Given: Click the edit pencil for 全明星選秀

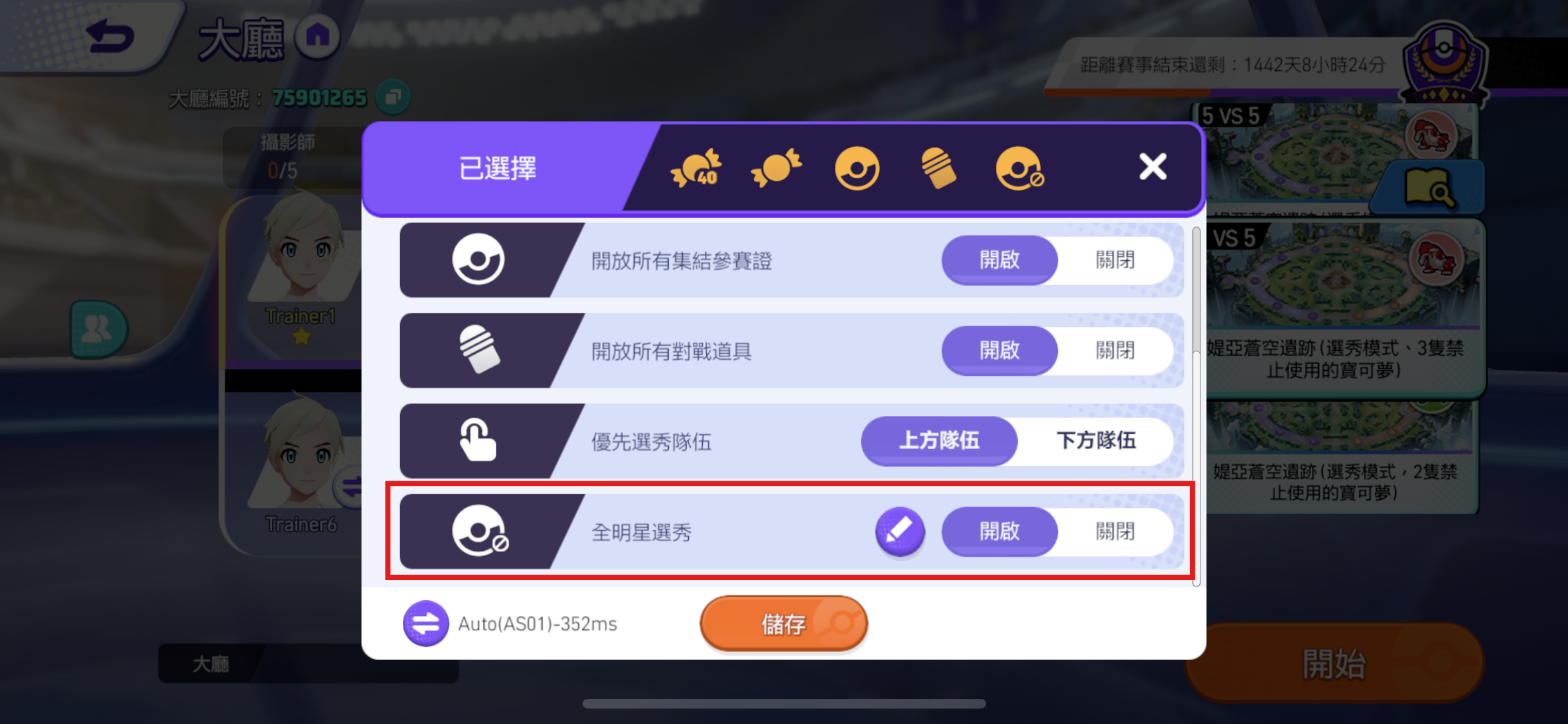Looking at the screenshot, I should click(899, 531).
